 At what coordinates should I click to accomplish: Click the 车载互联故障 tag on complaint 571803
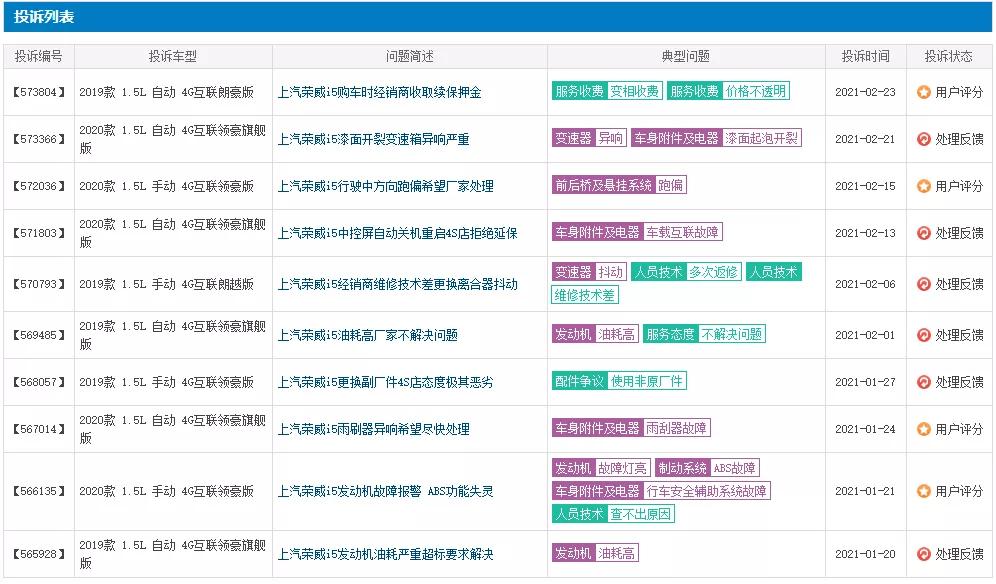click(x=685, y=232)
